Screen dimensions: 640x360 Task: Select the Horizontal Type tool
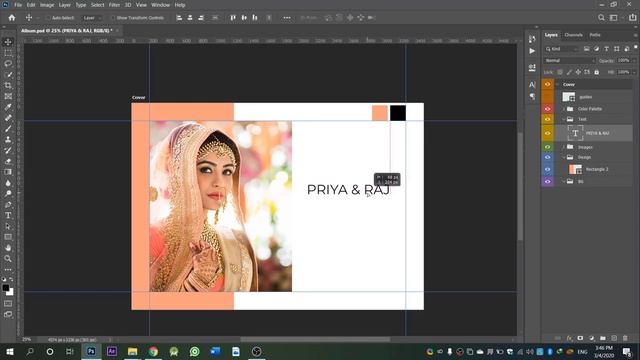pos(8,215)
